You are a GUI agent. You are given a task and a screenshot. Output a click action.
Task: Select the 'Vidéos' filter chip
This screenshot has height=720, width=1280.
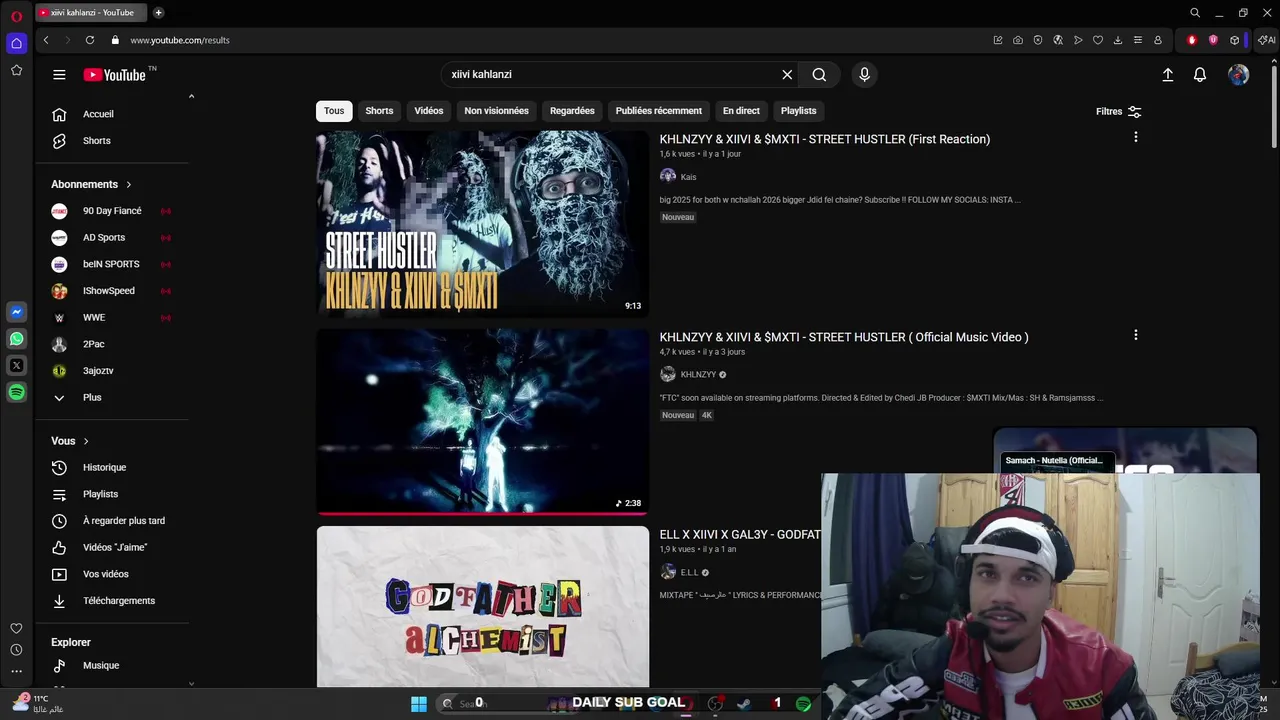429,111
